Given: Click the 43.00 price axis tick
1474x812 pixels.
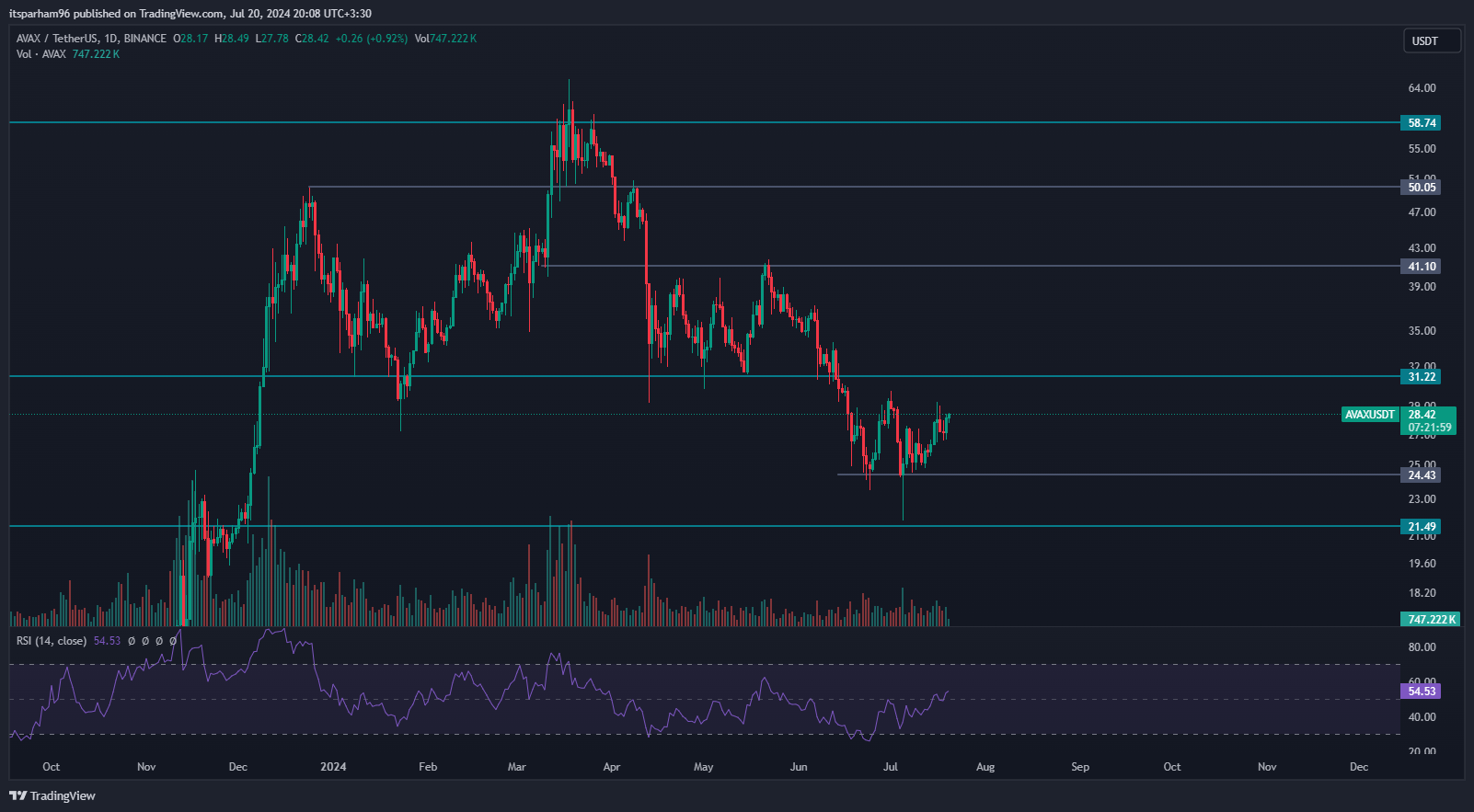Looking at the screenshot, I should coord(1422,248).
